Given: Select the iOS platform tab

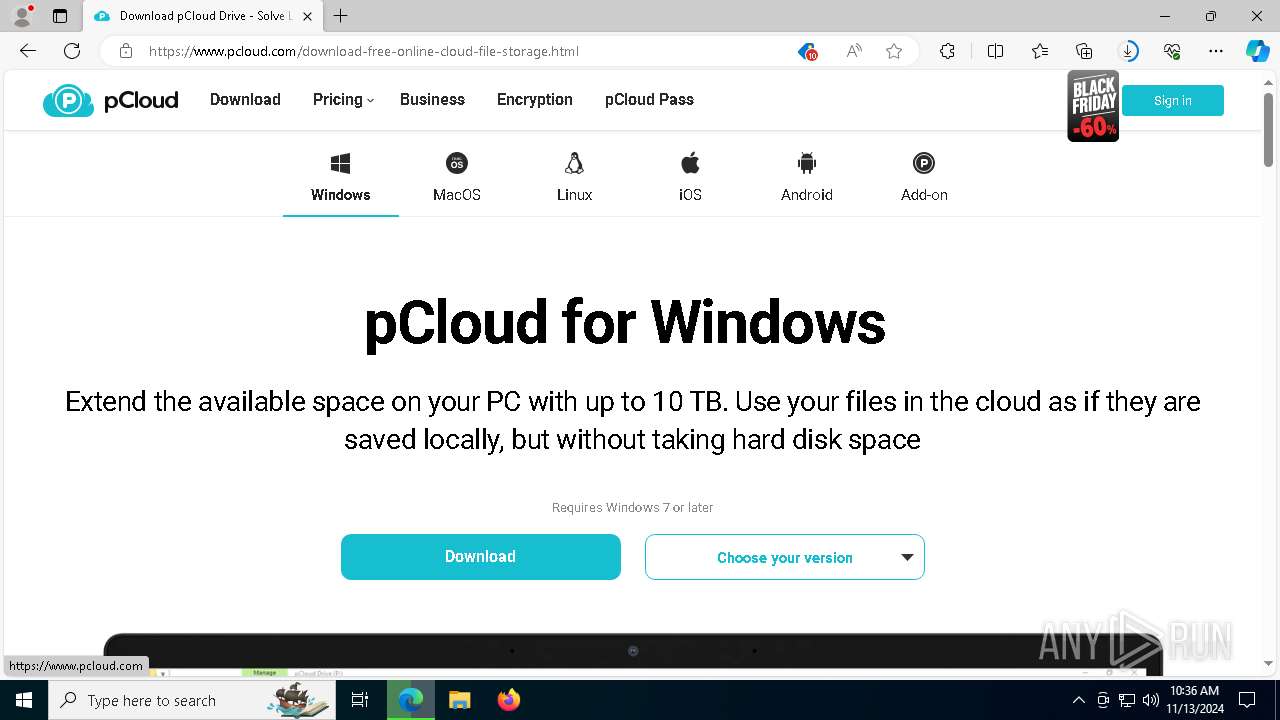Looking at the screenshot, I should tap(690, 178).
